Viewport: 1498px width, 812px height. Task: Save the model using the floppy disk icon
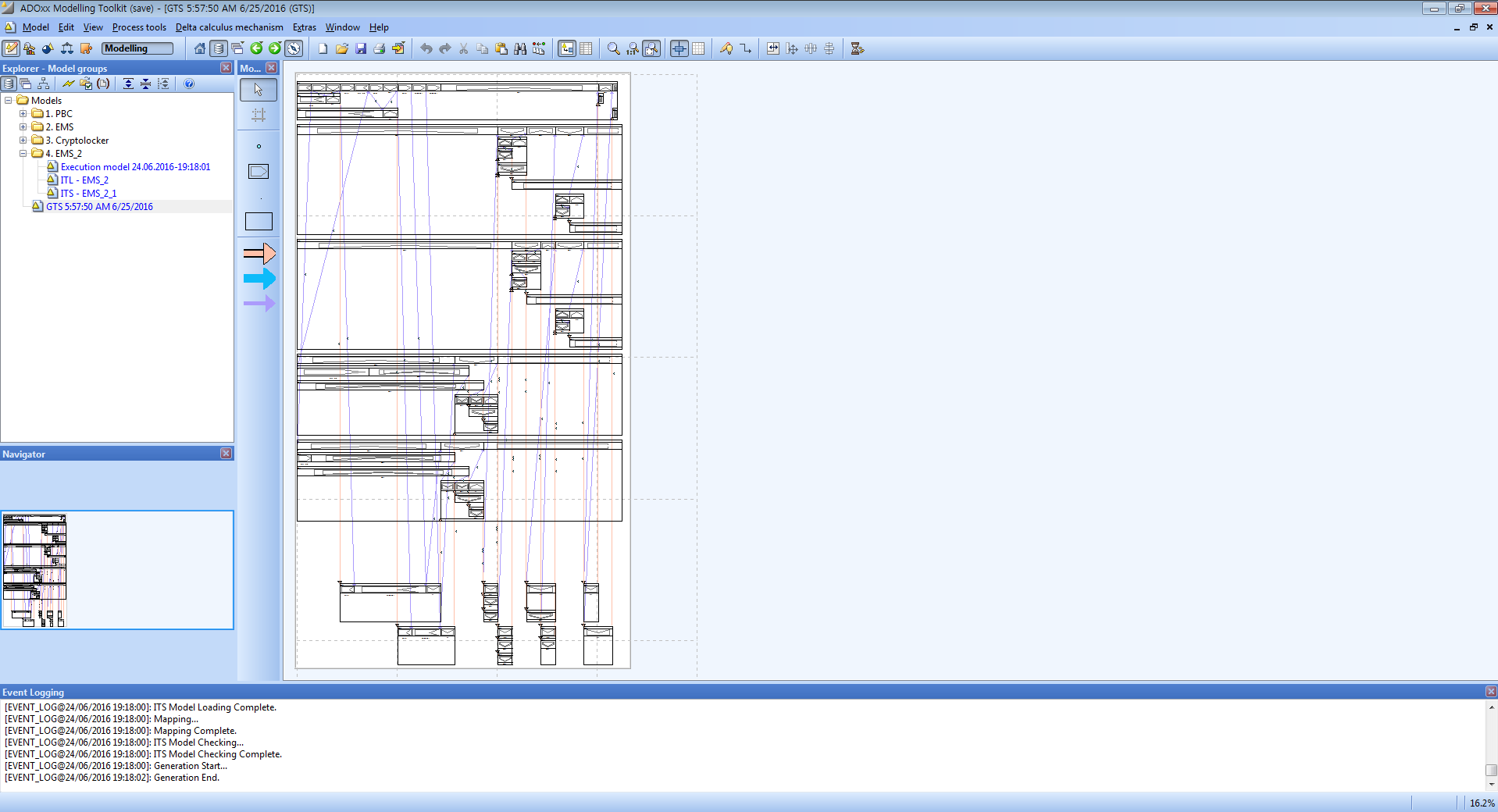[361, 48]
